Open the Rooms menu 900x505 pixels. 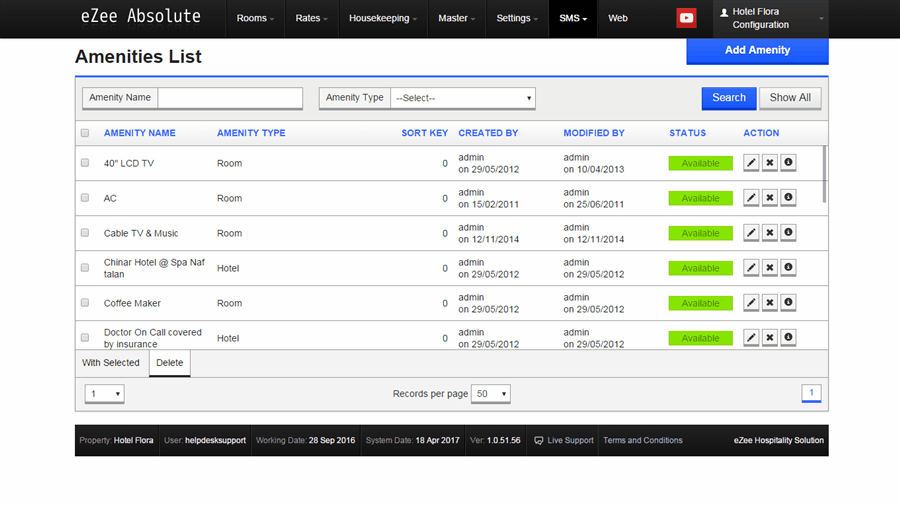click(255, 18)
